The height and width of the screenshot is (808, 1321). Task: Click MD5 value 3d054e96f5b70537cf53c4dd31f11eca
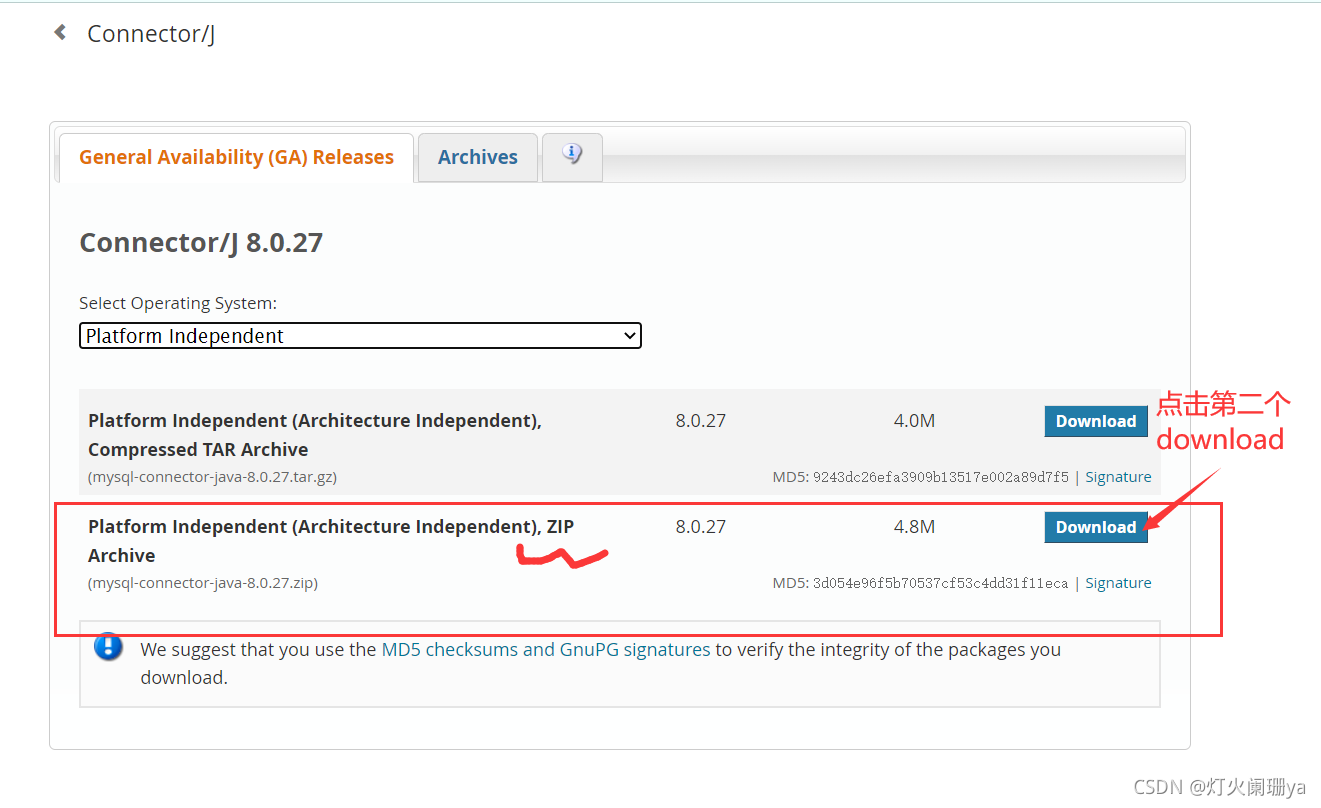click(x=940, y=583)
